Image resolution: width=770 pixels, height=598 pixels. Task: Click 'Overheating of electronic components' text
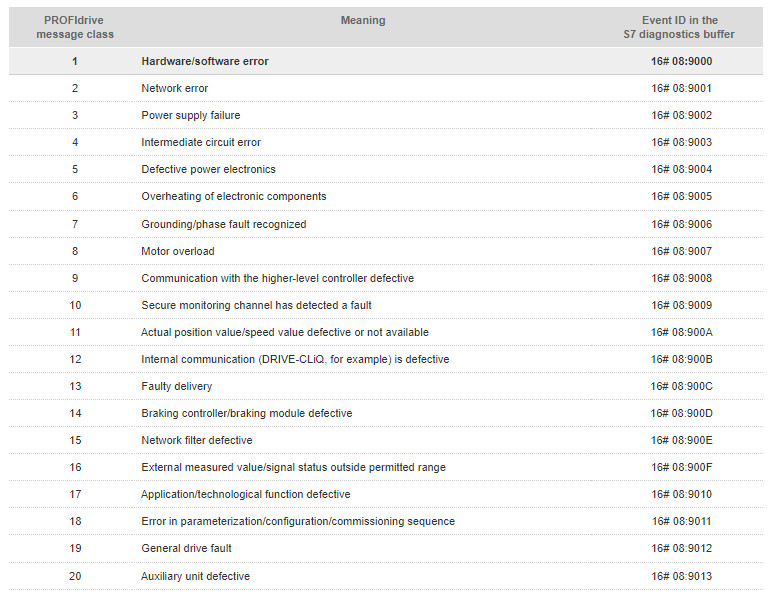tap(234, 196)
